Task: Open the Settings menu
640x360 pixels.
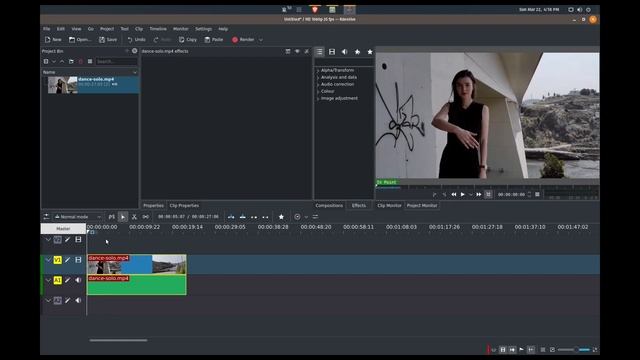Action: 203,29
